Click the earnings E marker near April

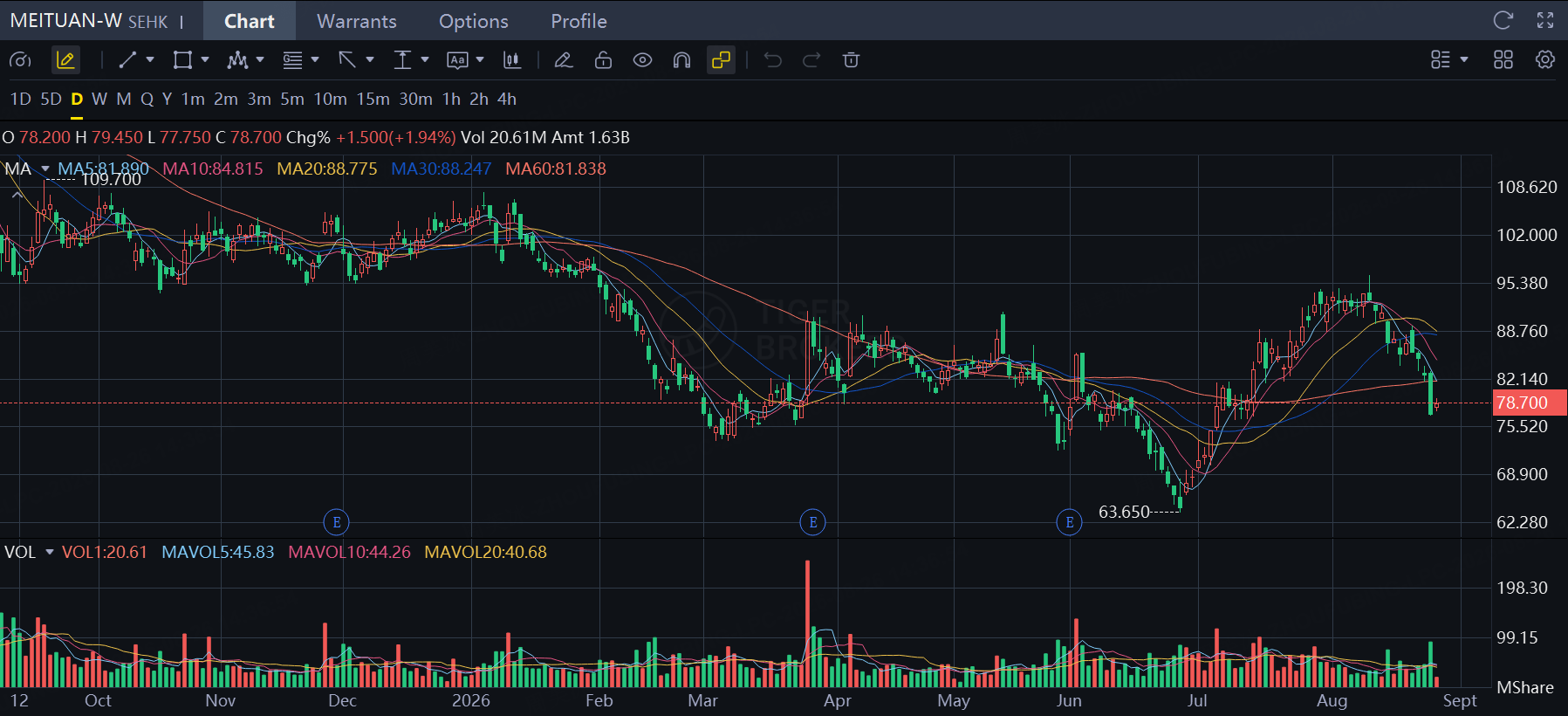click(x=813, y=522)
